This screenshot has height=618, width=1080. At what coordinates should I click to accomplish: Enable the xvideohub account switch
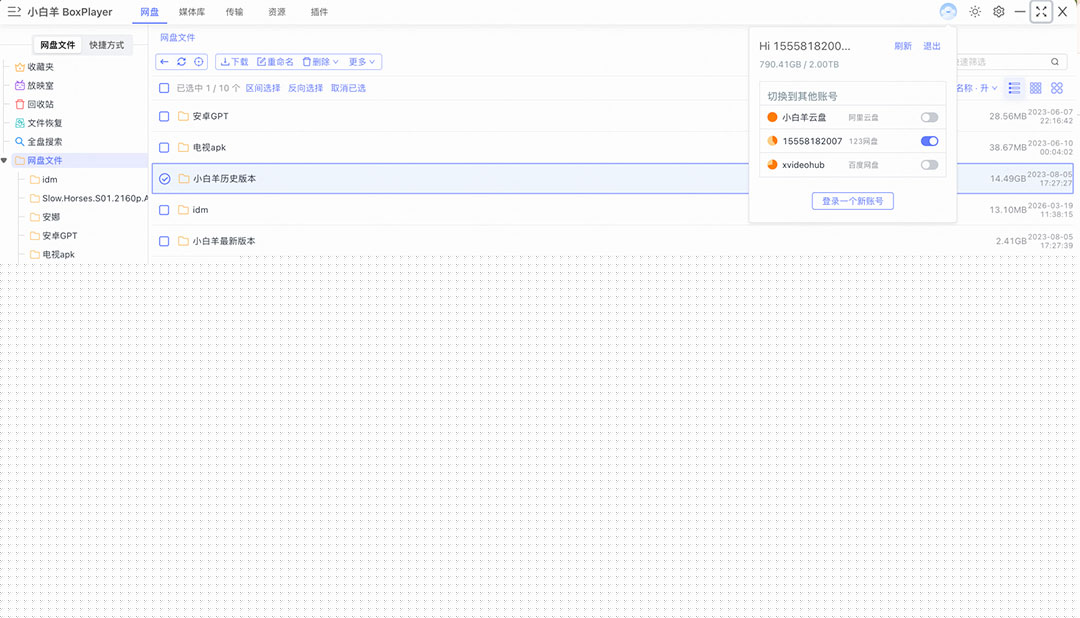tap(929, 165)
